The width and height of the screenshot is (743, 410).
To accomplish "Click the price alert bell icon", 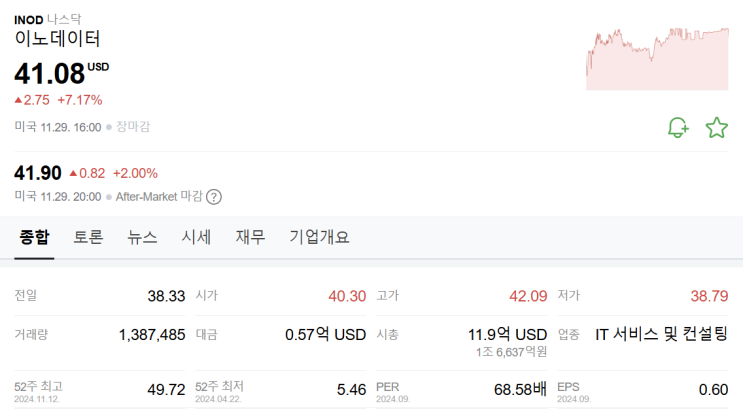I will [x=678, y=127].
